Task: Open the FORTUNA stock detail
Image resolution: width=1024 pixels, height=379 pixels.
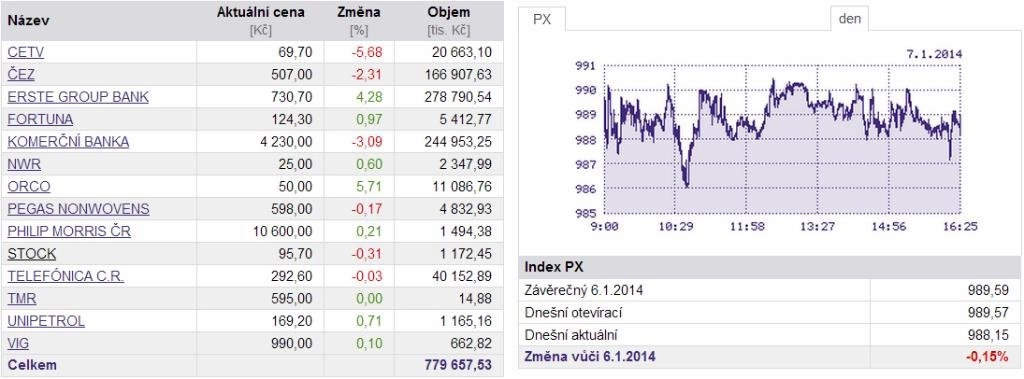Action: click(x=40, y=120)
